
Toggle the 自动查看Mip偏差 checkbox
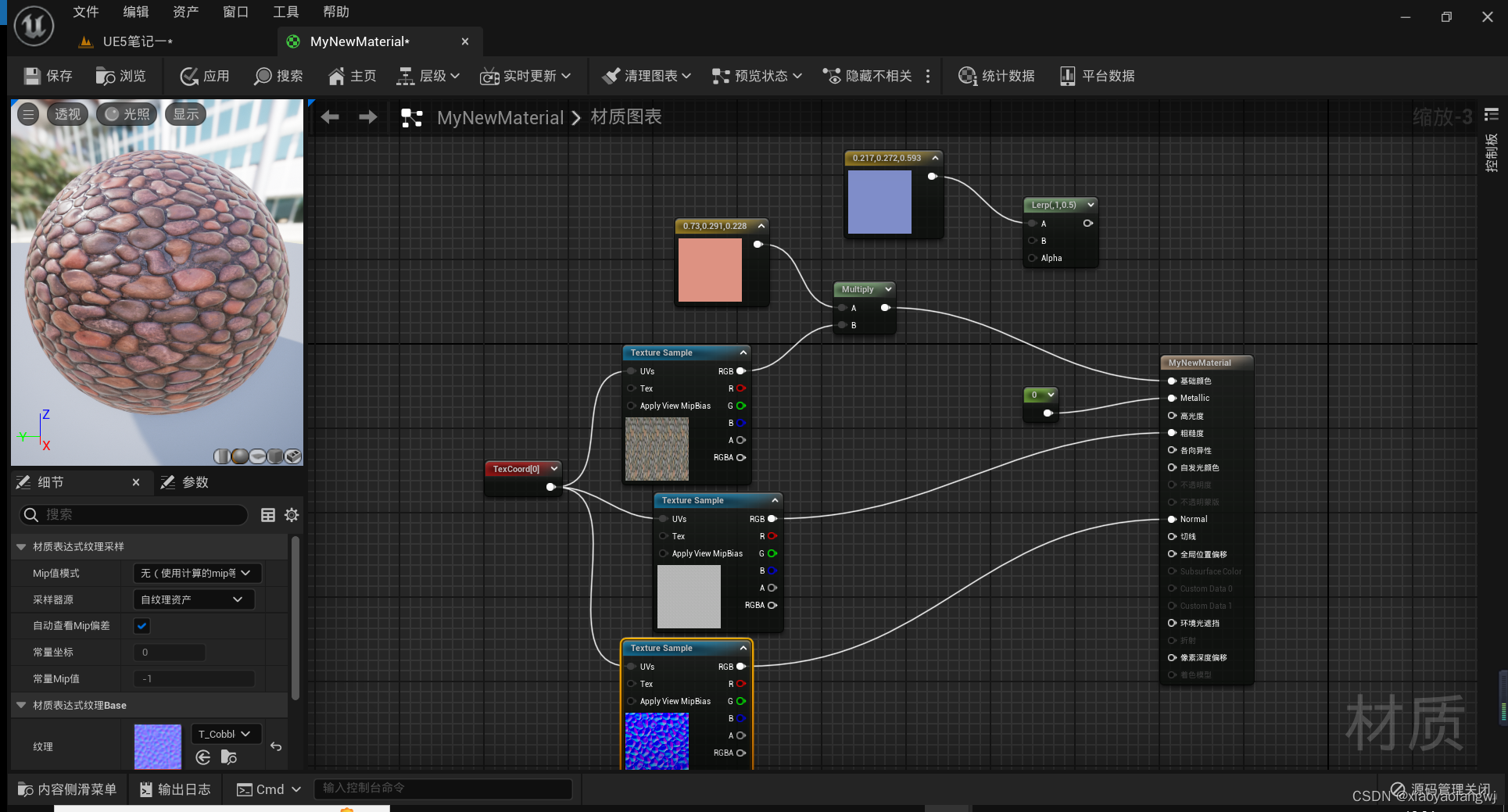click(142, 625)
